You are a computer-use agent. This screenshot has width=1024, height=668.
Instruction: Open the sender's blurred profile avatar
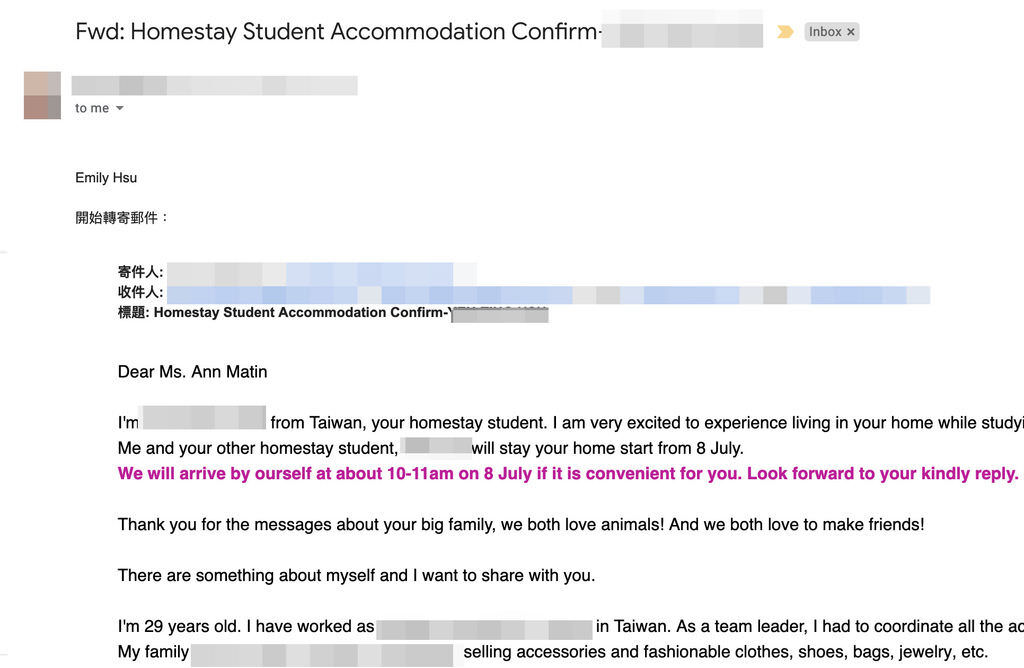(x=42, y=95)
